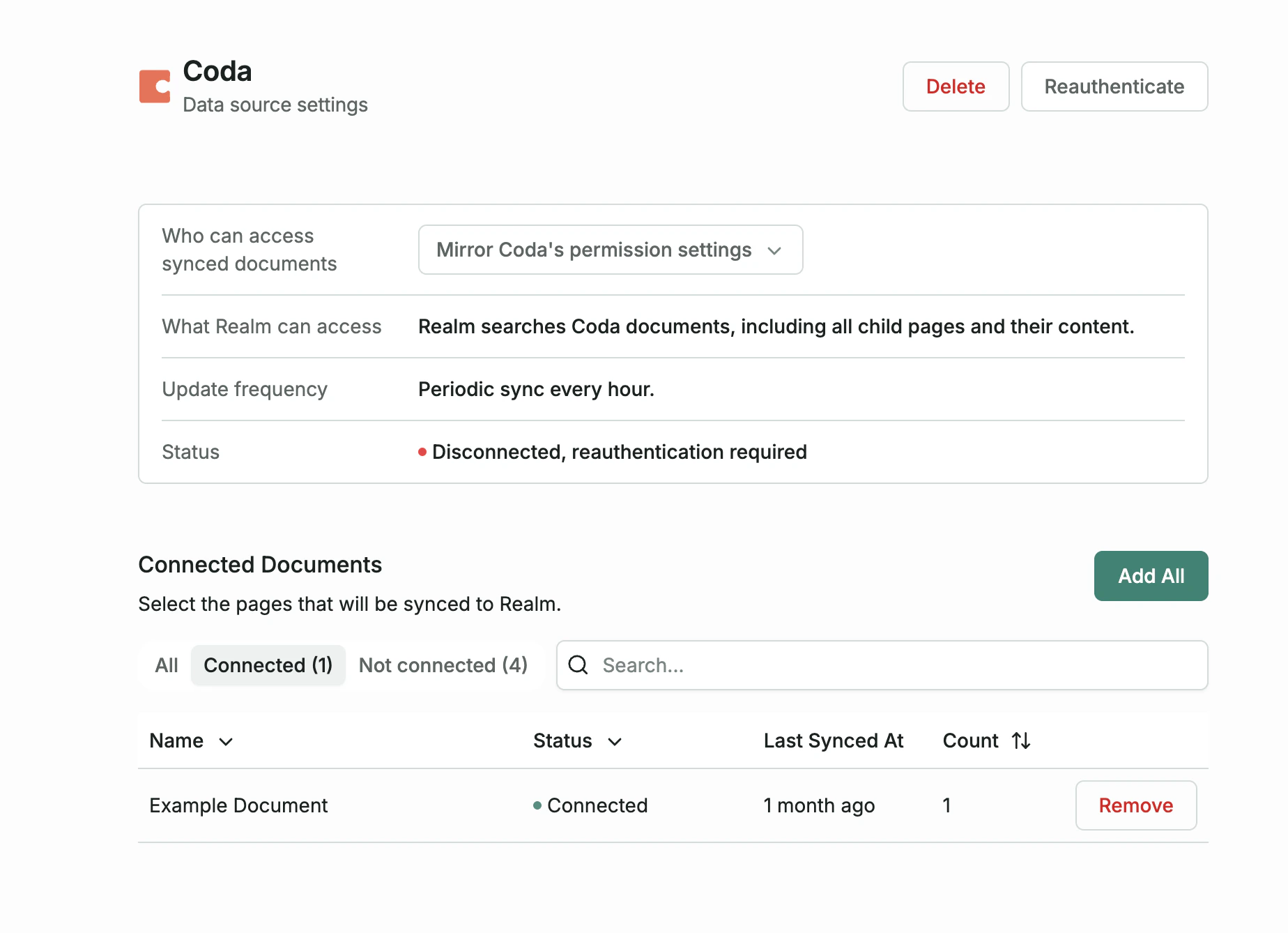Click 'Select the pages that will be synced' text
1288x933 pixels.
tap(349, 604)
